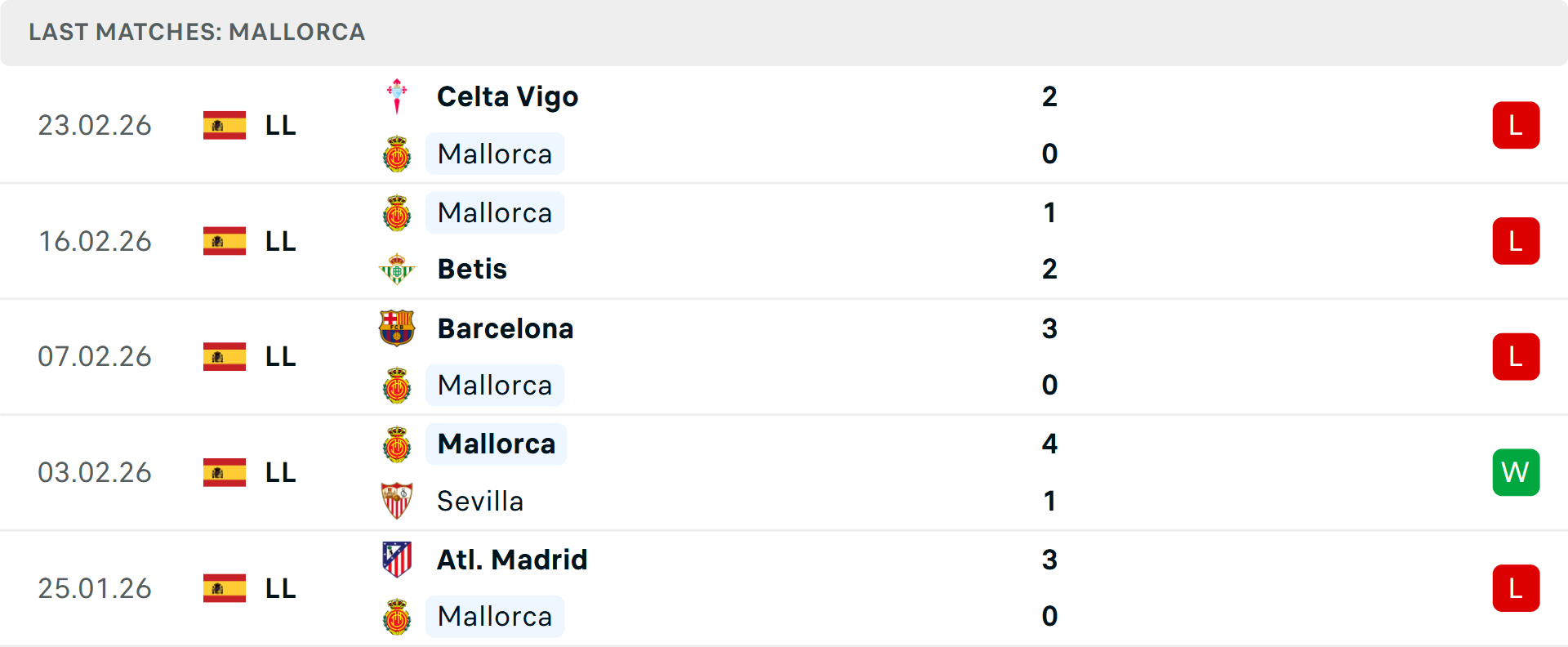
Task: Click Mallorca's score 4 against Sevilla
Action: [1049, 444]
